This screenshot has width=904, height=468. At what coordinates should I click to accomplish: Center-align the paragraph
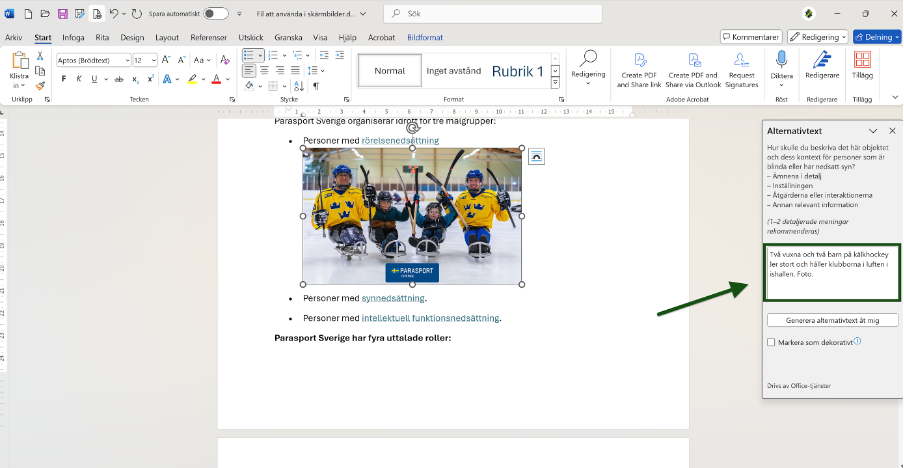[264, 70]
